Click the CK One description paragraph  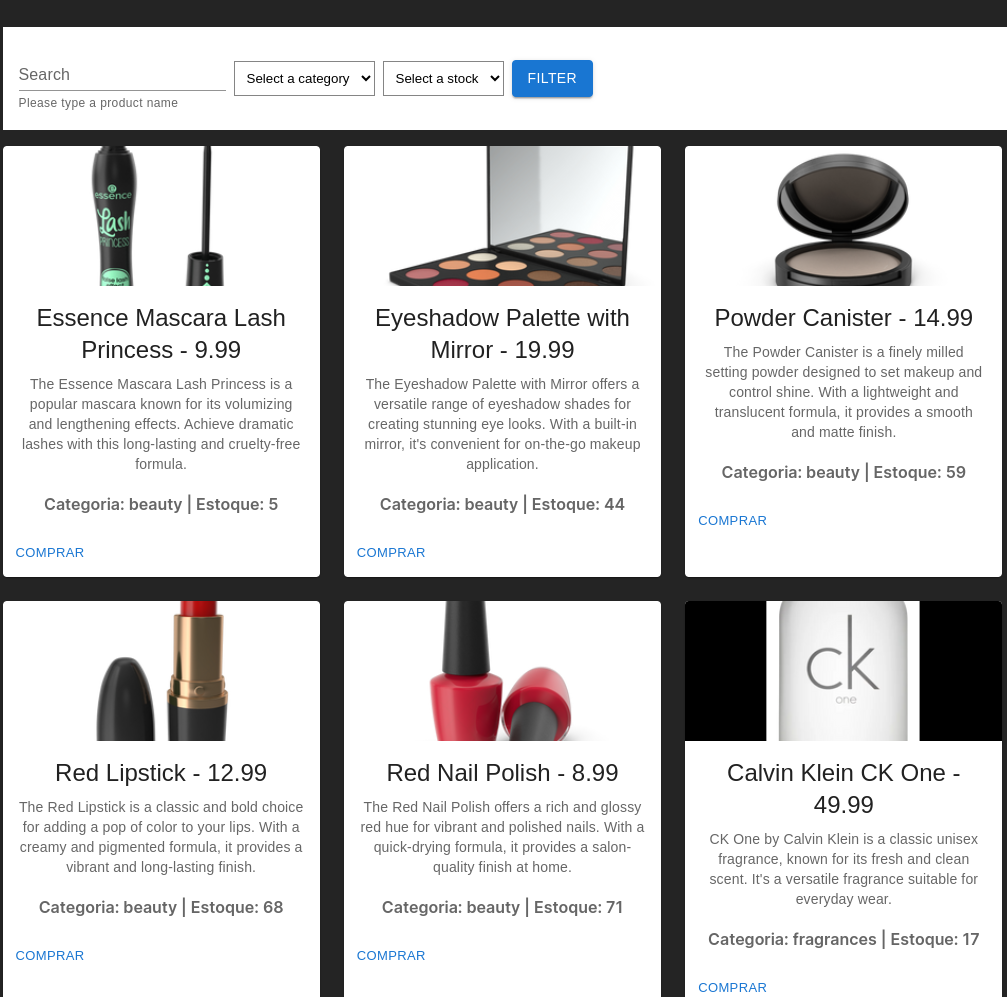pos(843,869)
